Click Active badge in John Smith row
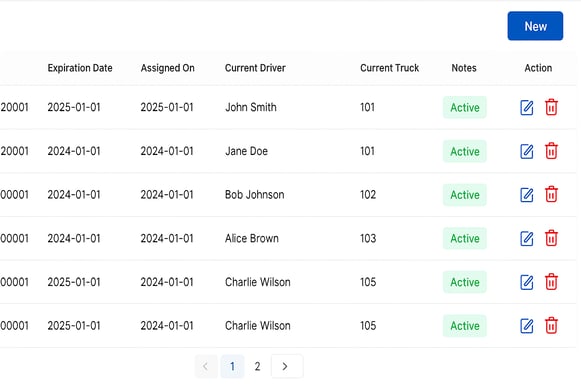The image size is (581, 387). point(465,108)
